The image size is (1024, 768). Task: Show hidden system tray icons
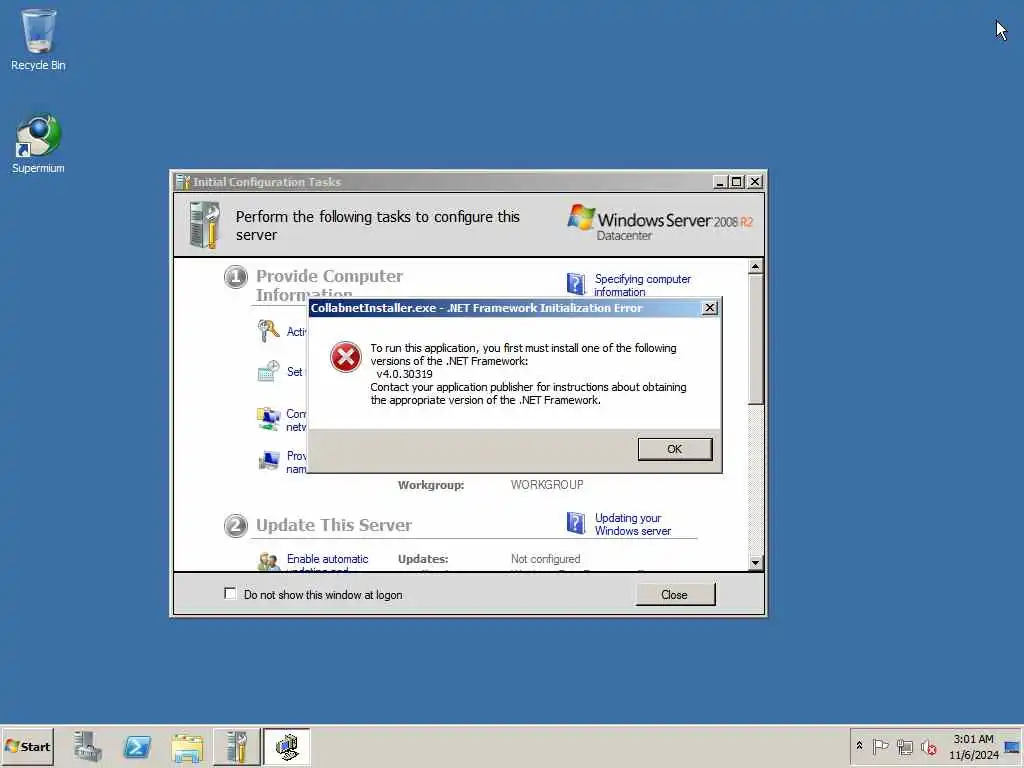(859, 746)
